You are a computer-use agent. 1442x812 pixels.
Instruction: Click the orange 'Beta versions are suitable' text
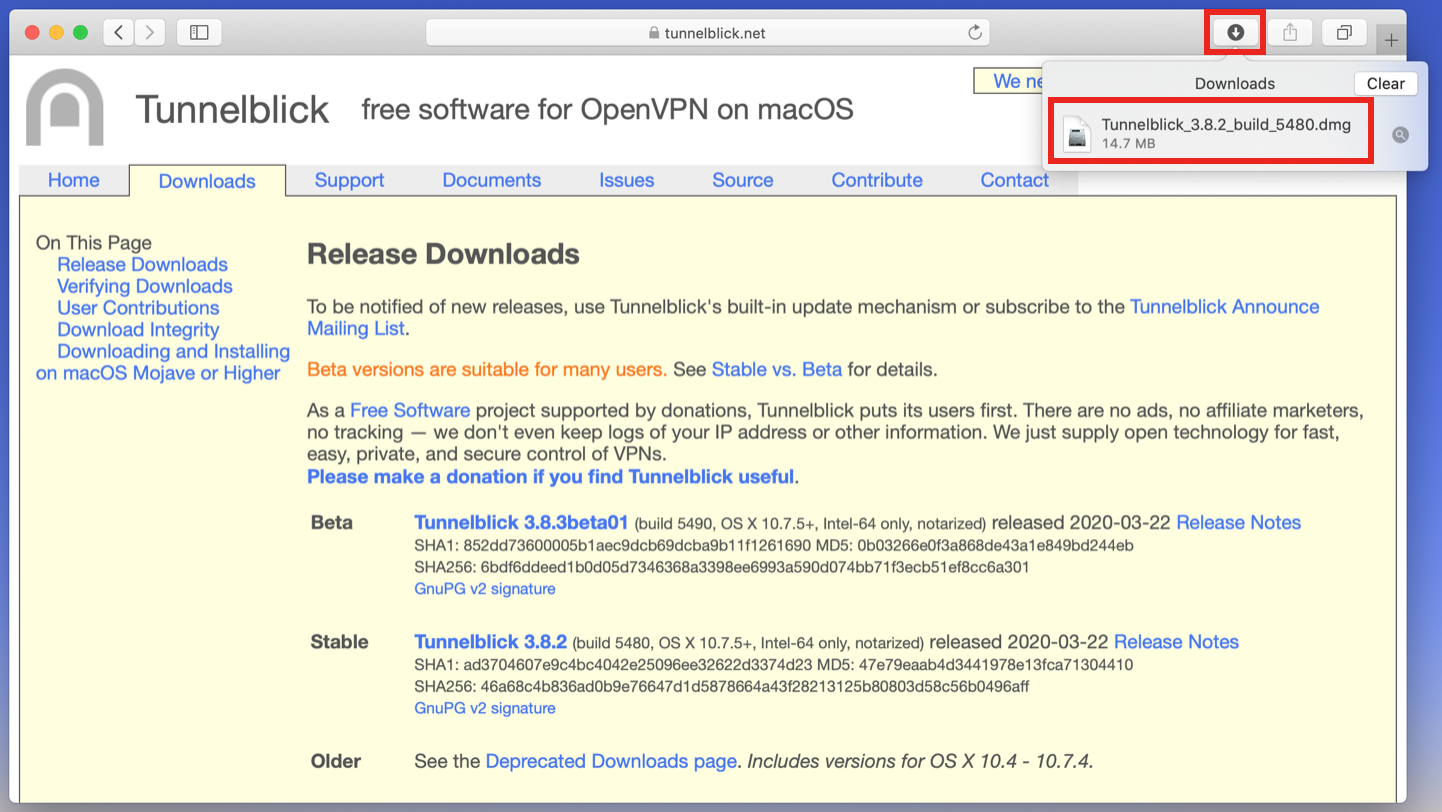click(487, 370)
